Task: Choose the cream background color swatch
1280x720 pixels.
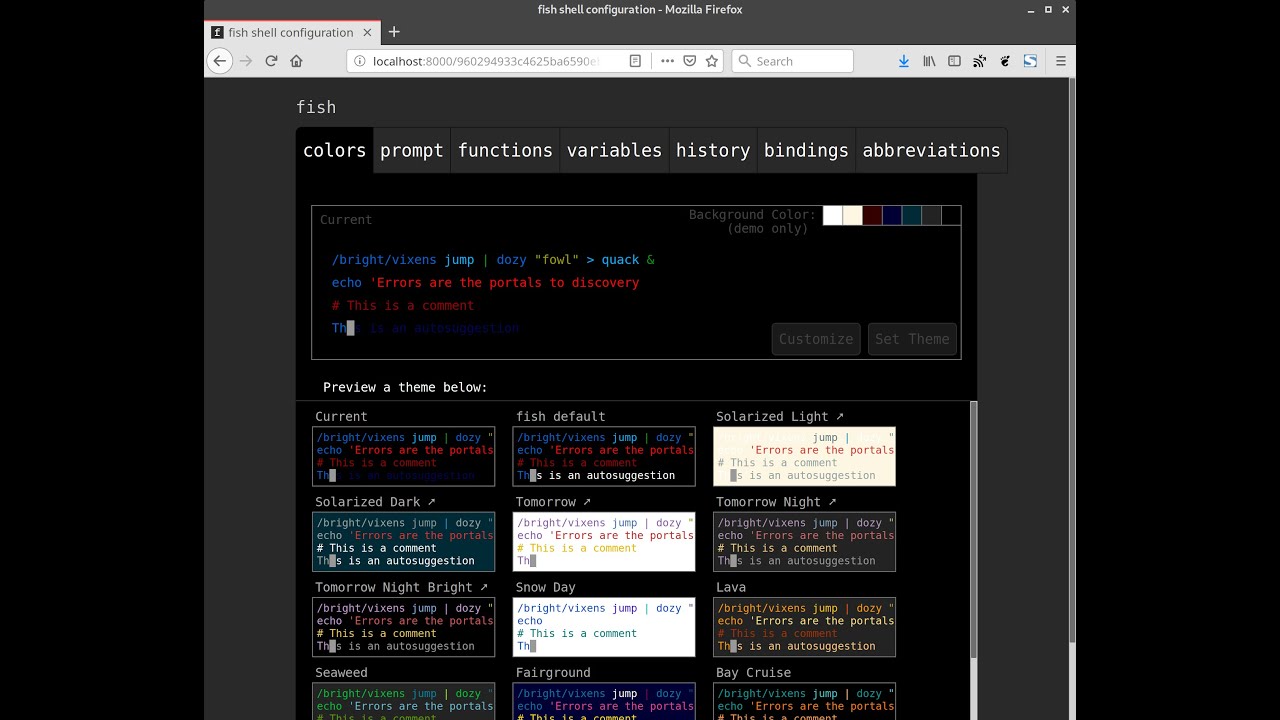Action: coord(852,215)
